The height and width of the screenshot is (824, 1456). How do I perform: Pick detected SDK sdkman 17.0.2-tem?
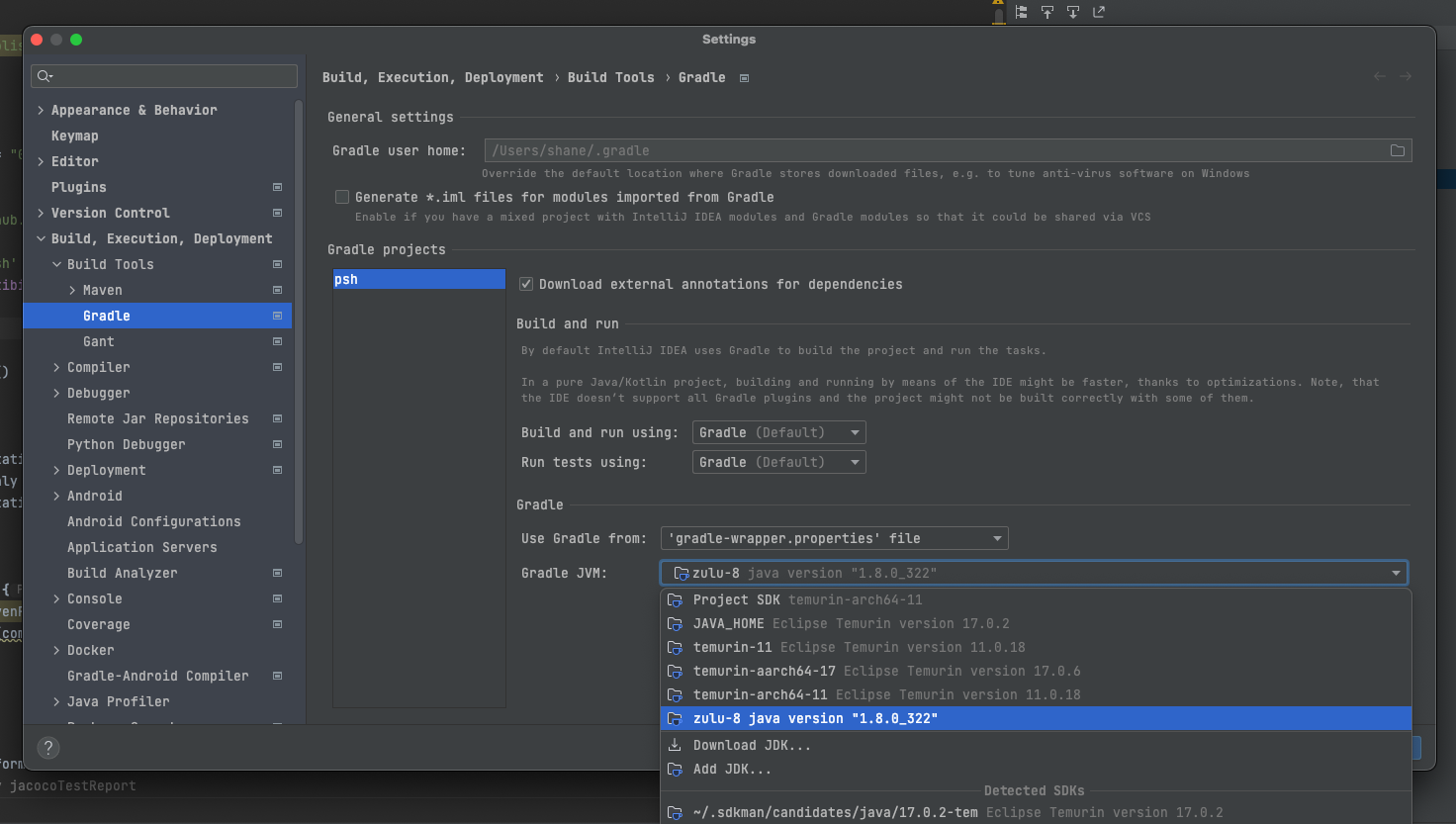(1036, 812)
